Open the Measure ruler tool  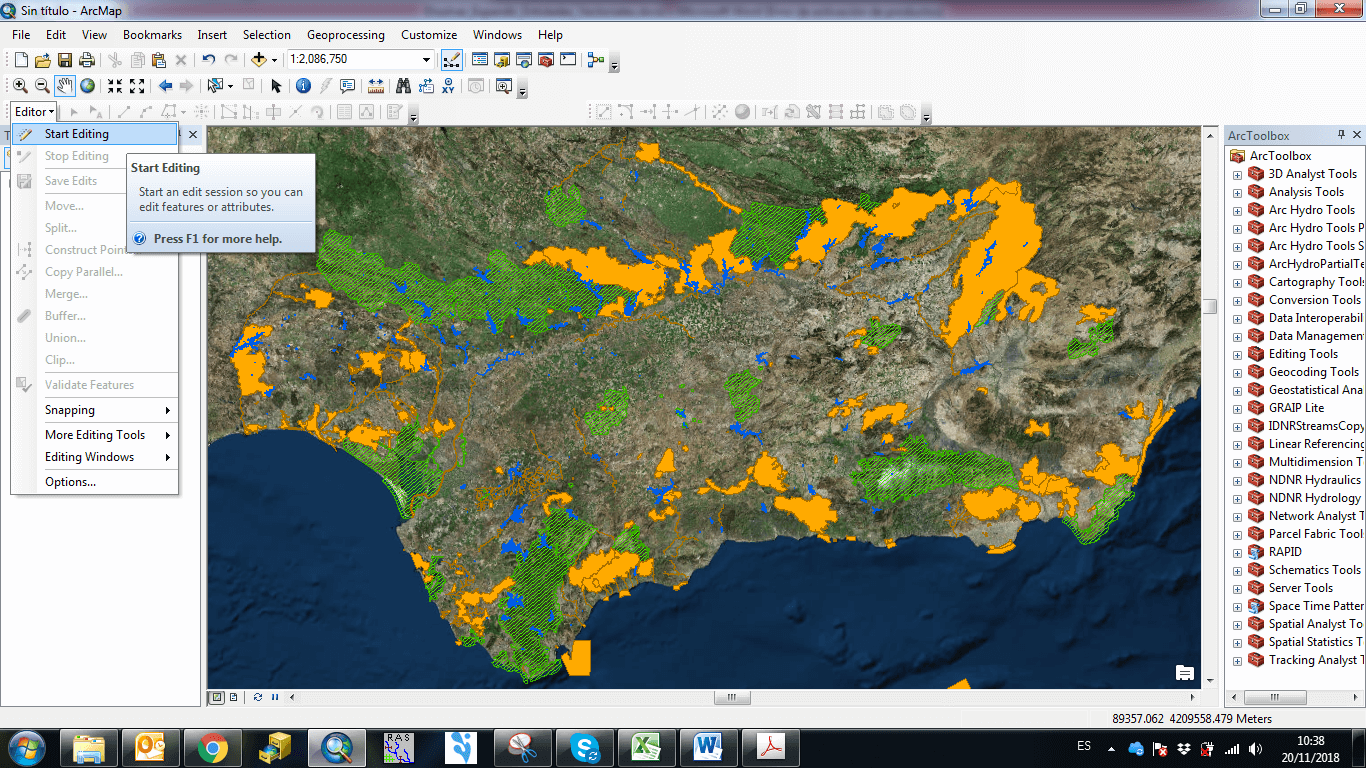(376, 86)
